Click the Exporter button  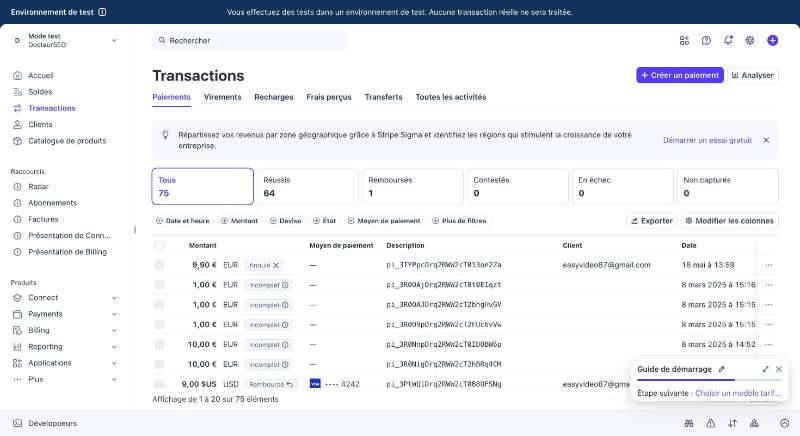coord(652,221)
